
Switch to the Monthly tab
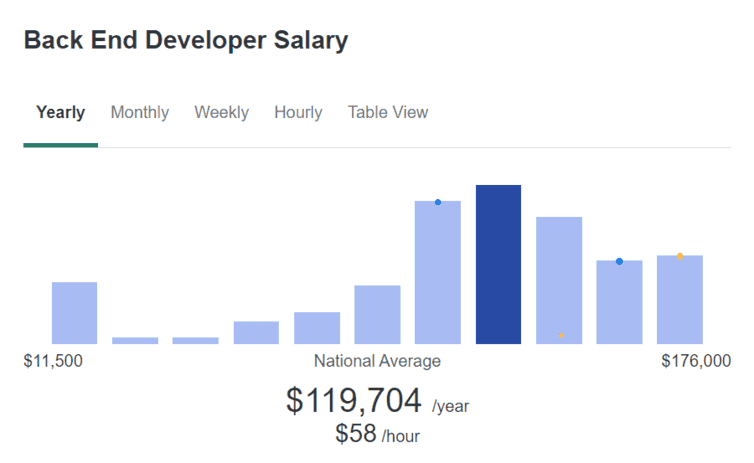[140, 113]
